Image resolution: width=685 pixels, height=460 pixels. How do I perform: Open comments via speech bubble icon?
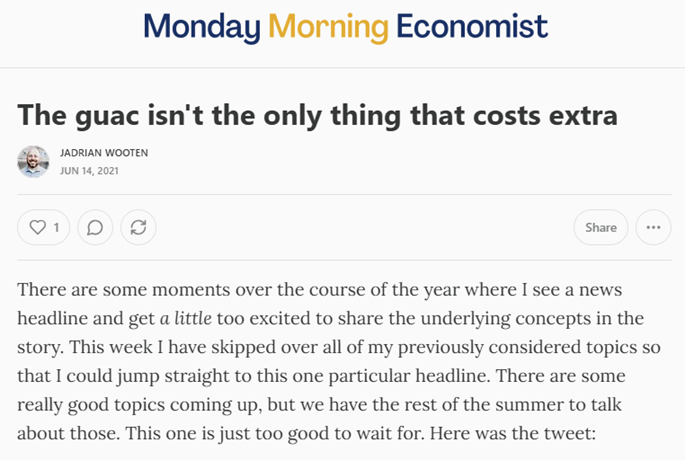[x=95, y=228]
